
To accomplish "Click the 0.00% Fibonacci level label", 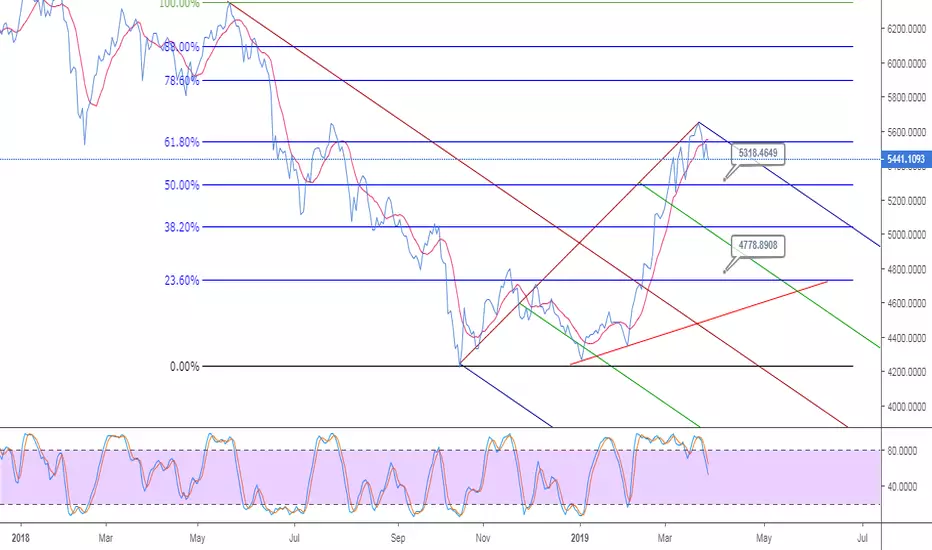I will [x=184, y=367].
